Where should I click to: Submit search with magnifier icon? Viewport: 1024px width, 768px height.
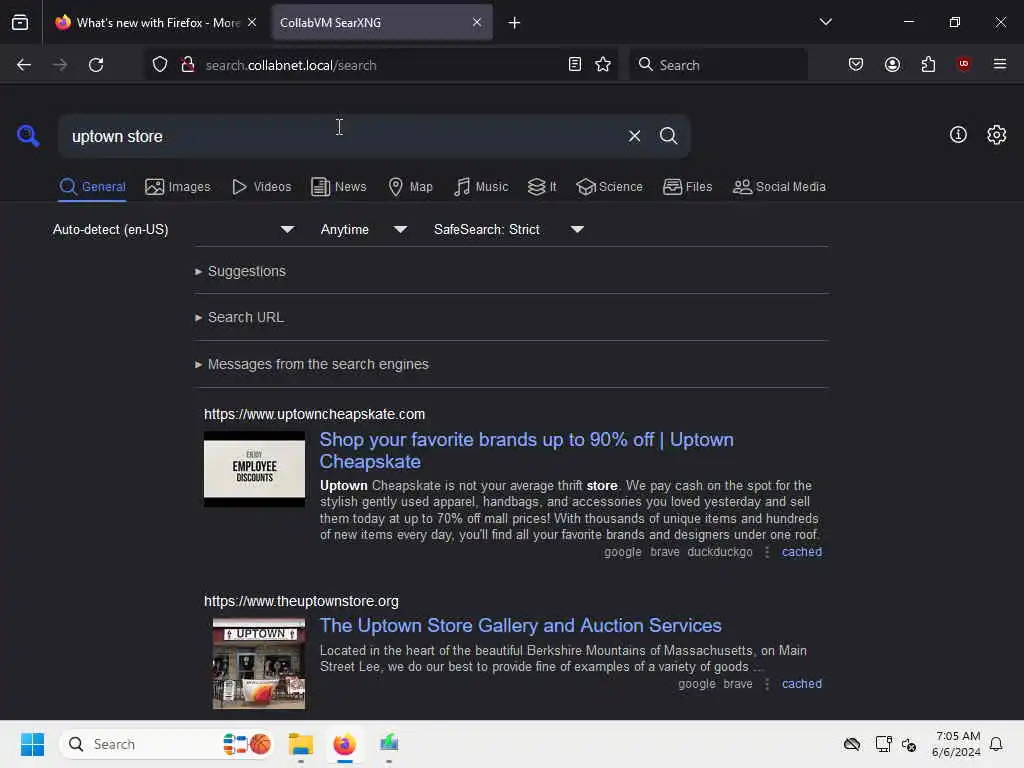pos(668,136)
